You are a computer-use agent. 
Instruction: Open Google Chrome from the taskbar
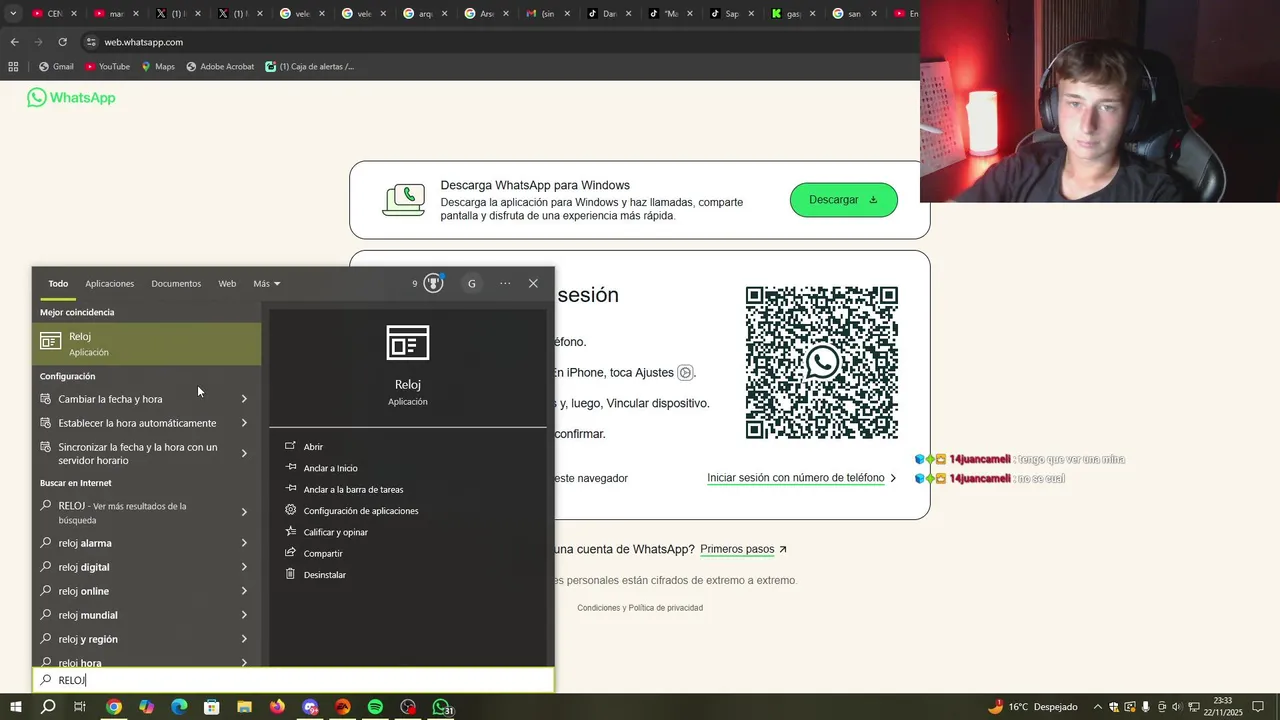114,707
